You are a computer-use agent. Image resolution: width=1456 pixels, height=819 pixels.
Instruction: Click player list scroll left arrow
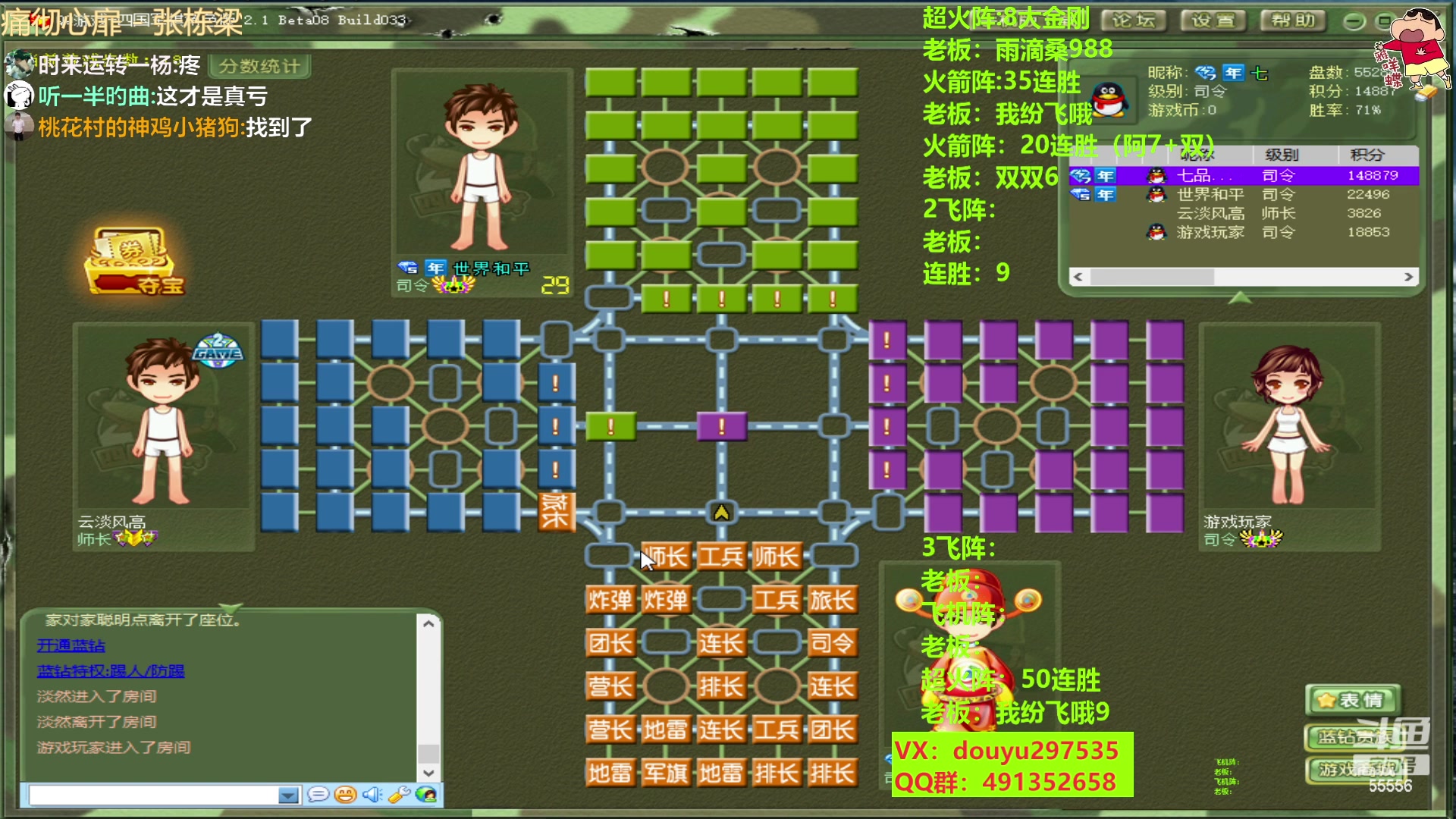(x=1078, y=277)
